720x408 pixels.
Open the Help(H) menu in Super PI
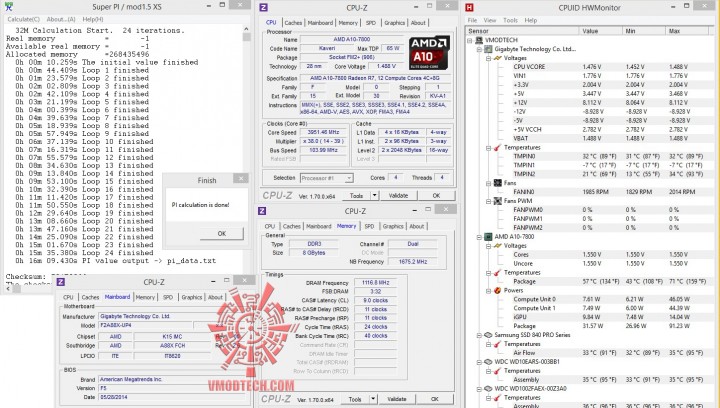[93, 19]
